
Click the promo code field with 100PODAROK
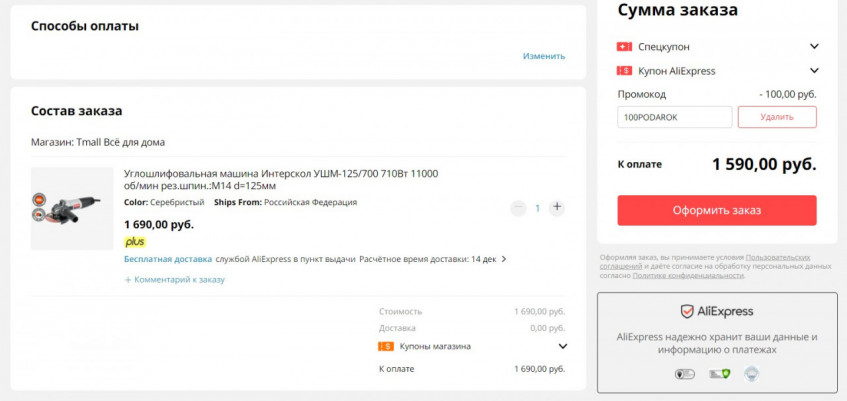674,117
